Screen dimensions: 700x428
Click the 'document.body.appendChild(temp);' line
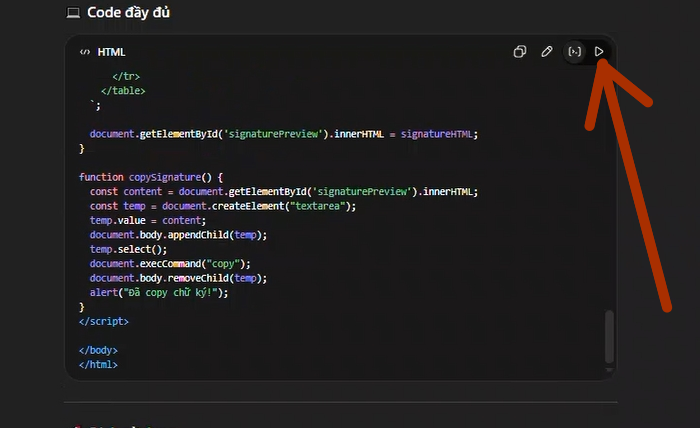pos(178,235)
